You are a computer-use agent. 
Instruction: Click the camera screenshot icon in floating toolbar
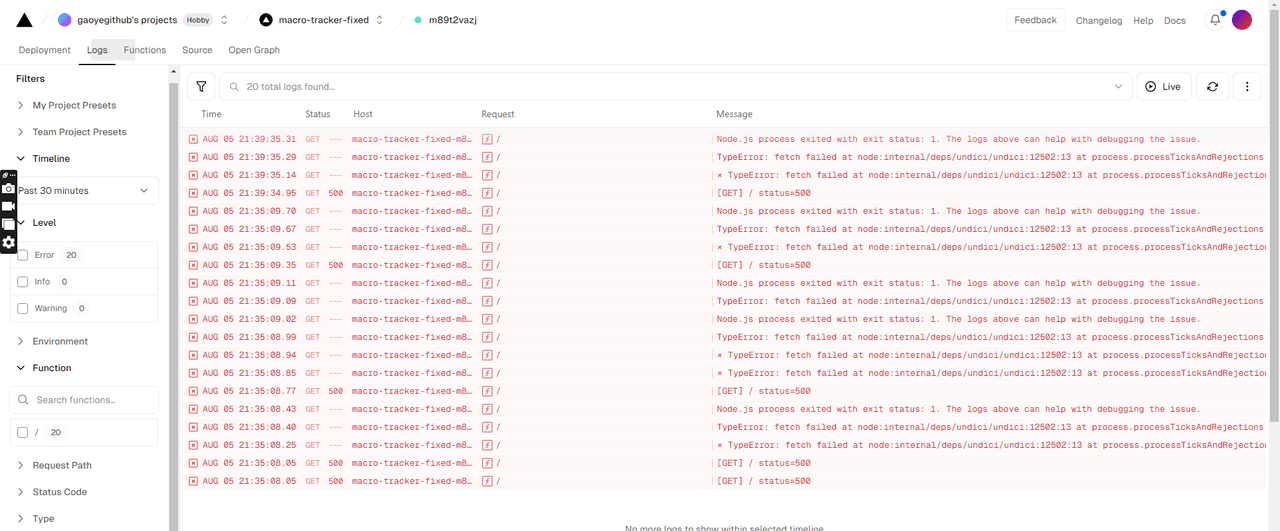tap(8, 188)
